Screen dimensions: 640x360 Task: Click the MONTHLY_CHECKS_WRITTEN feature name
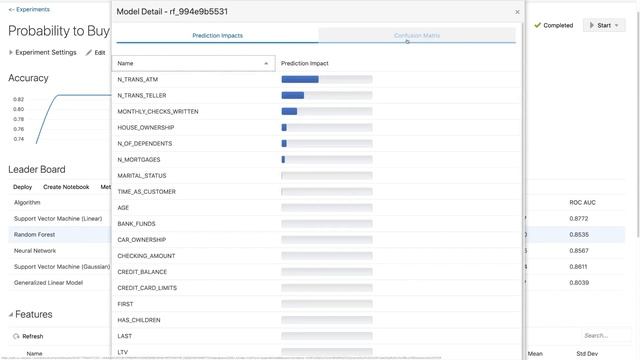158,111
